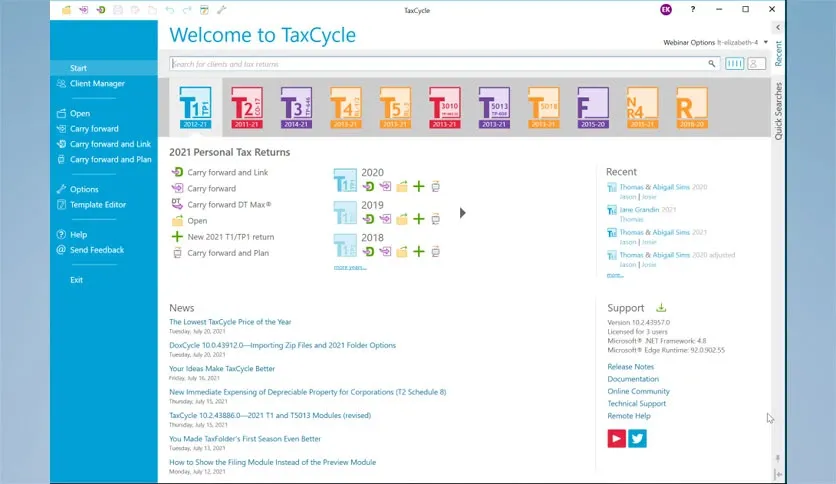The height and width of the screenshot is (484, 836).
Task: Open Remote Help link
Action: [x=629, y=416]
